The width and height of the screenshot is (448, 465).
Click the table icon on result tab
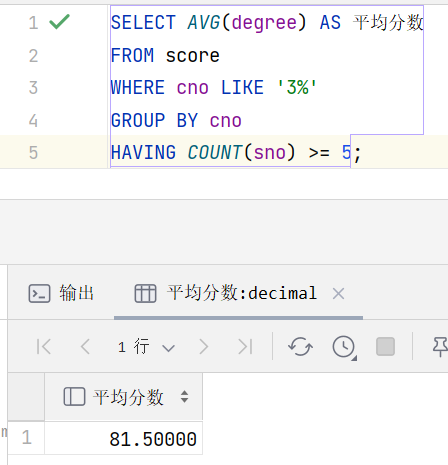point(145,293)
